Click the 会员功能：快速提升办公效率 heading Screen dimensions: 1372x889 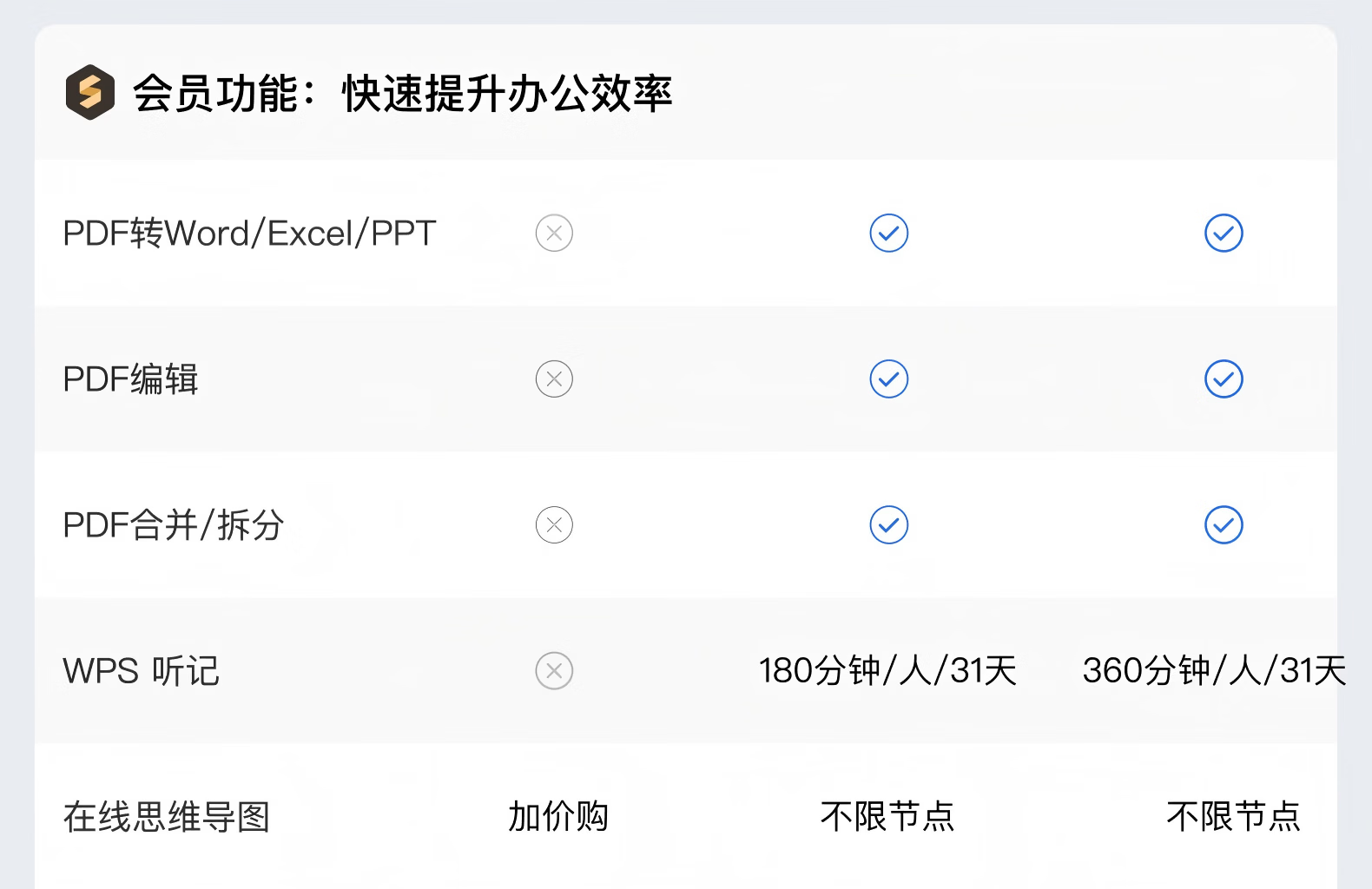click(403, 93)
